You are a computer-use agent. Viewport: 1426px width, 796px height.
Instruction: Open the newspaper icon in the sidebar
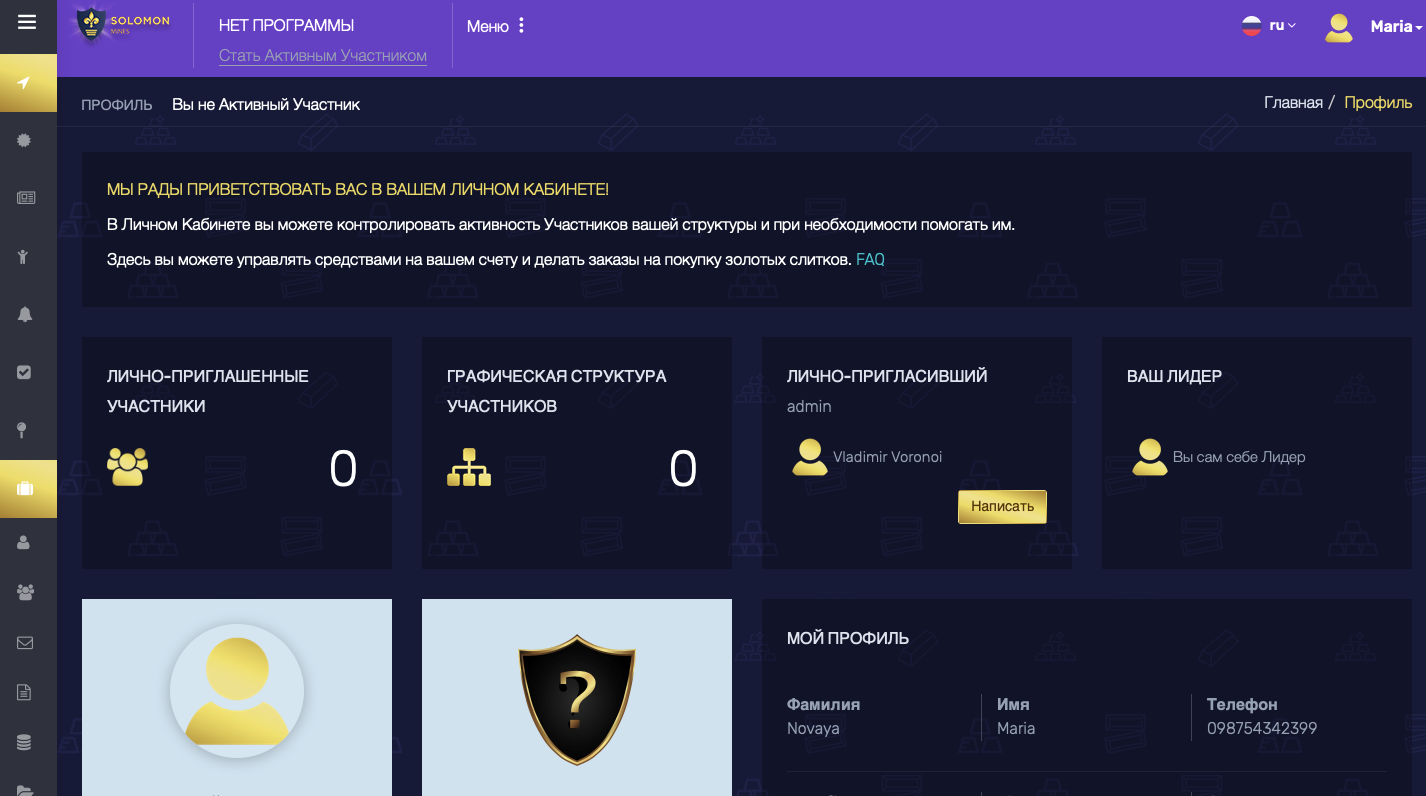click(x=26, y=198)
